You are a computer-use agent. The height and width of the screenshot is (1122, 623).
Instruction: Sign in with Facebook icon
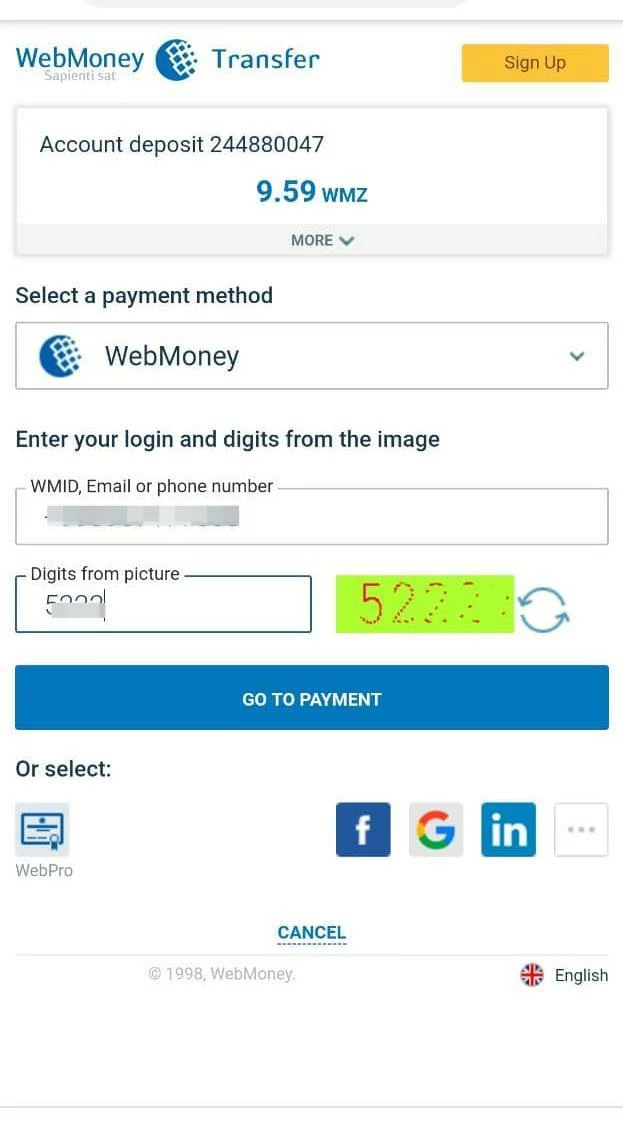[363, 829]
